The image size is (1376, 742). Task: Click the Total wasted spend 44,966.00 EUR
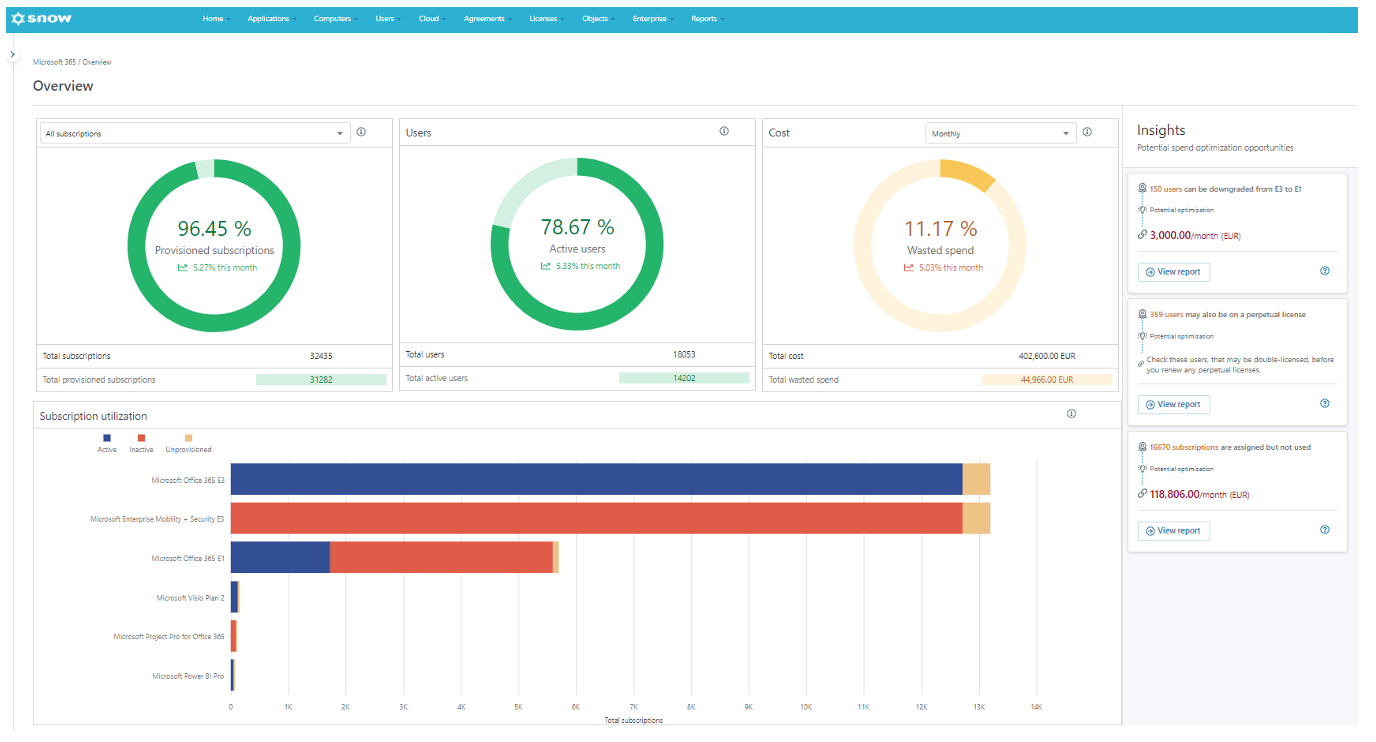coord(1047,380)
